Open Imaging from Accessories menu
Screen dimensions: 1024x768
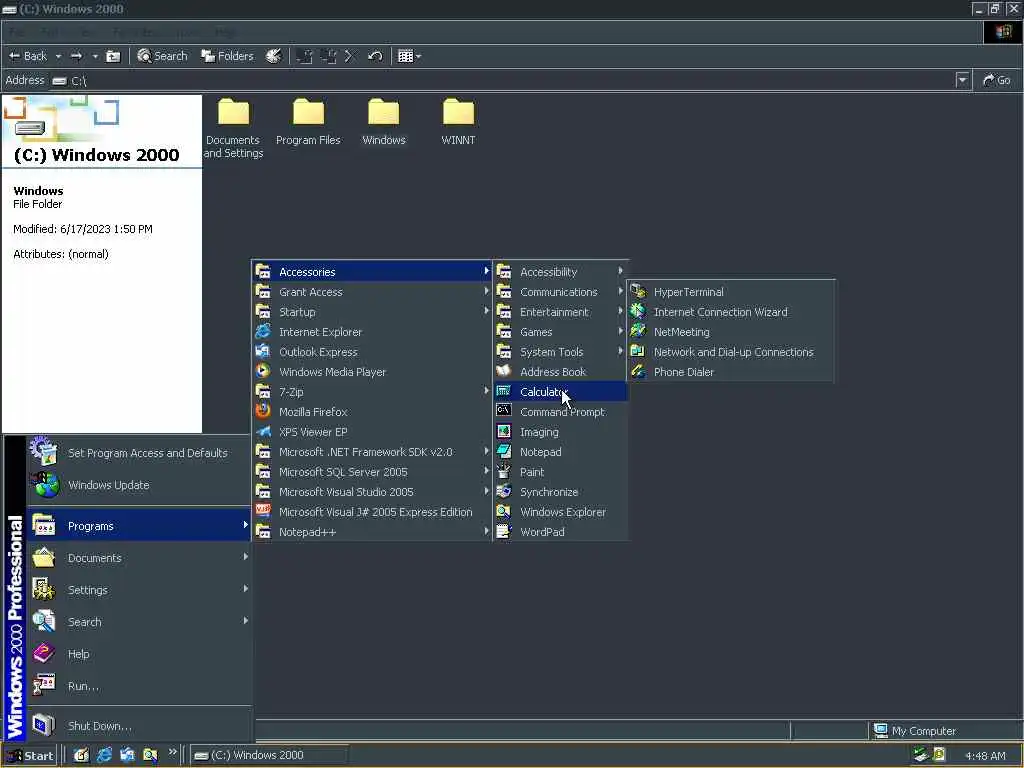[560, 432]
